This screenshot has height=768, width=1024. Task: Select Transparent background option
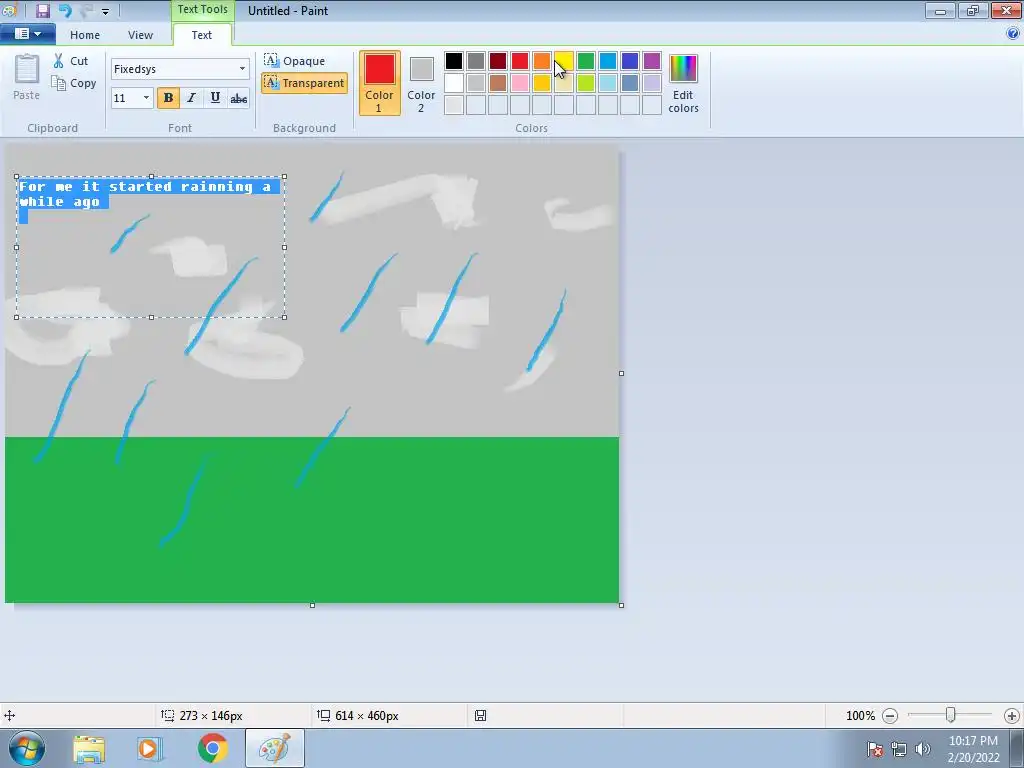(x=304, y=83)
